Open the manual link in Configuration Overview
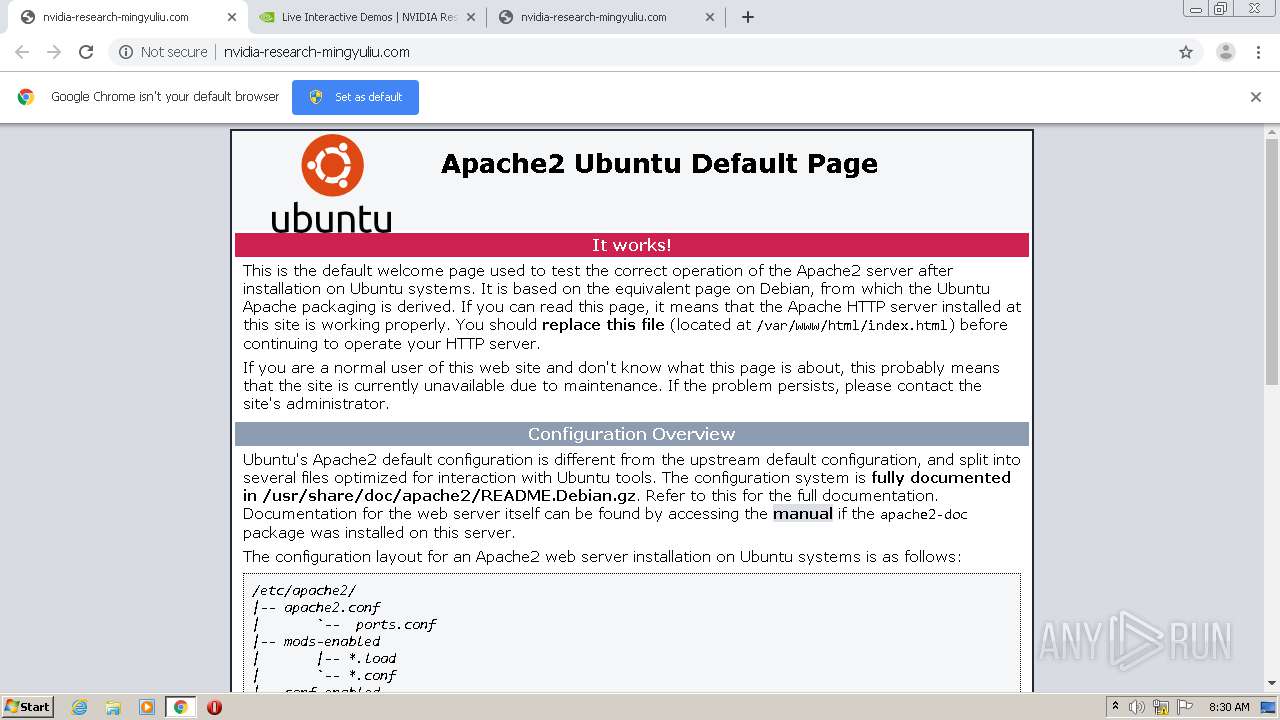1280x720 pixels. pos(802,514)
